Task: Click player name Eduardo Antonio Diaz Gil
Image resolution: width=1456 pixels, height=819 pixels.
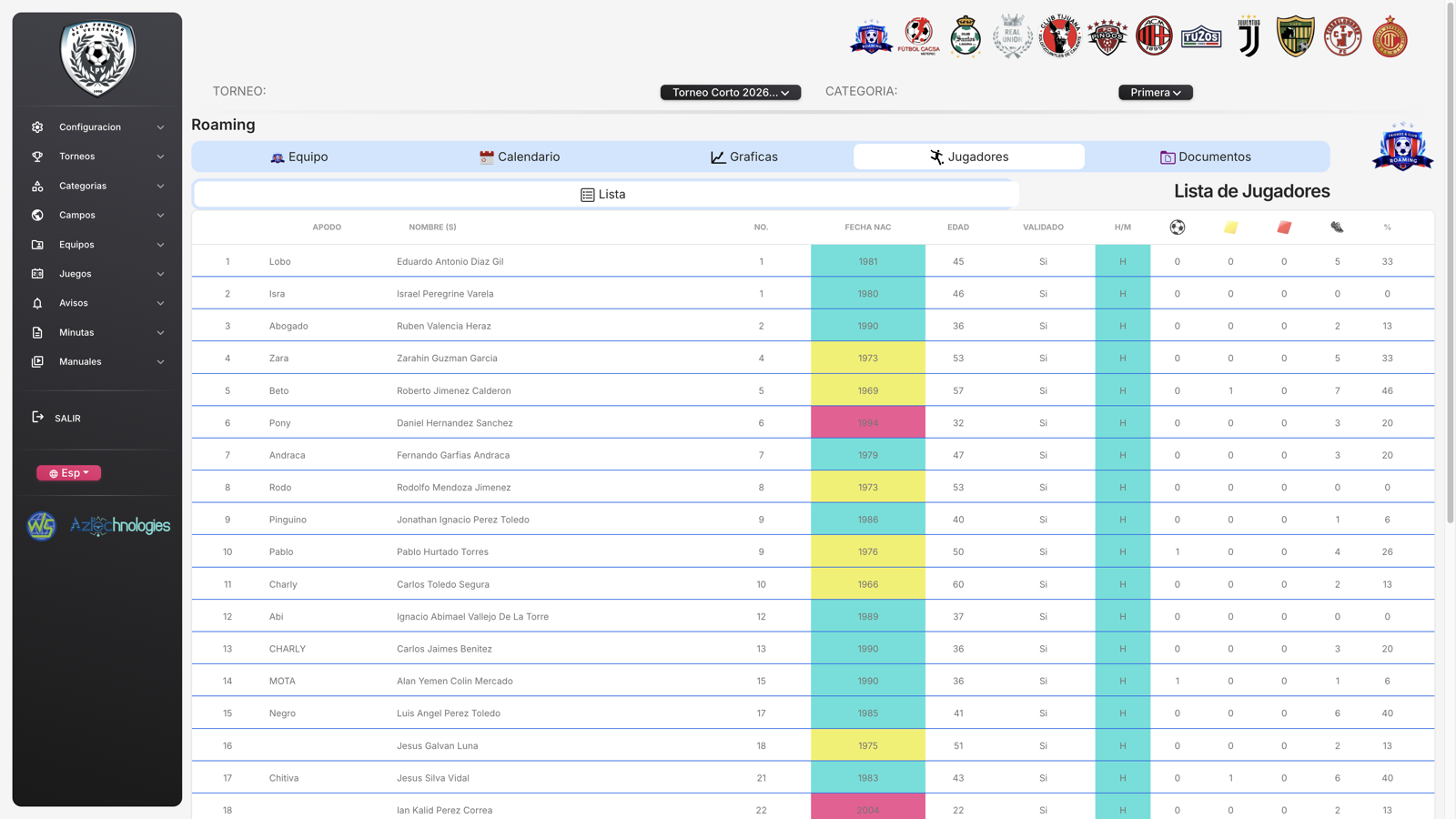Action: click(x=450, y=262)
